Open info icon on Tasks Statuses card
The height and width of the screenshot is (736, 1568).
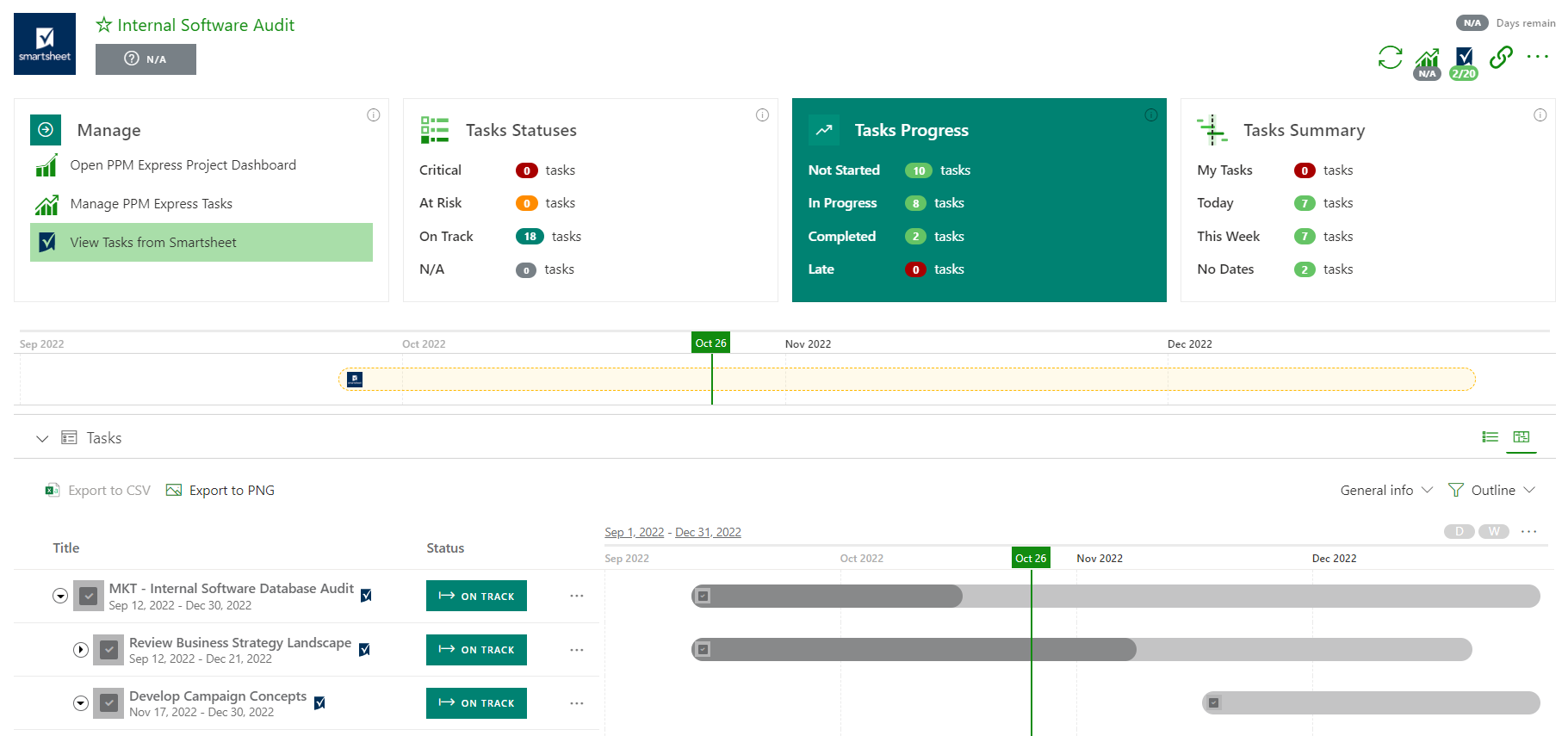[x=762, y=115]
